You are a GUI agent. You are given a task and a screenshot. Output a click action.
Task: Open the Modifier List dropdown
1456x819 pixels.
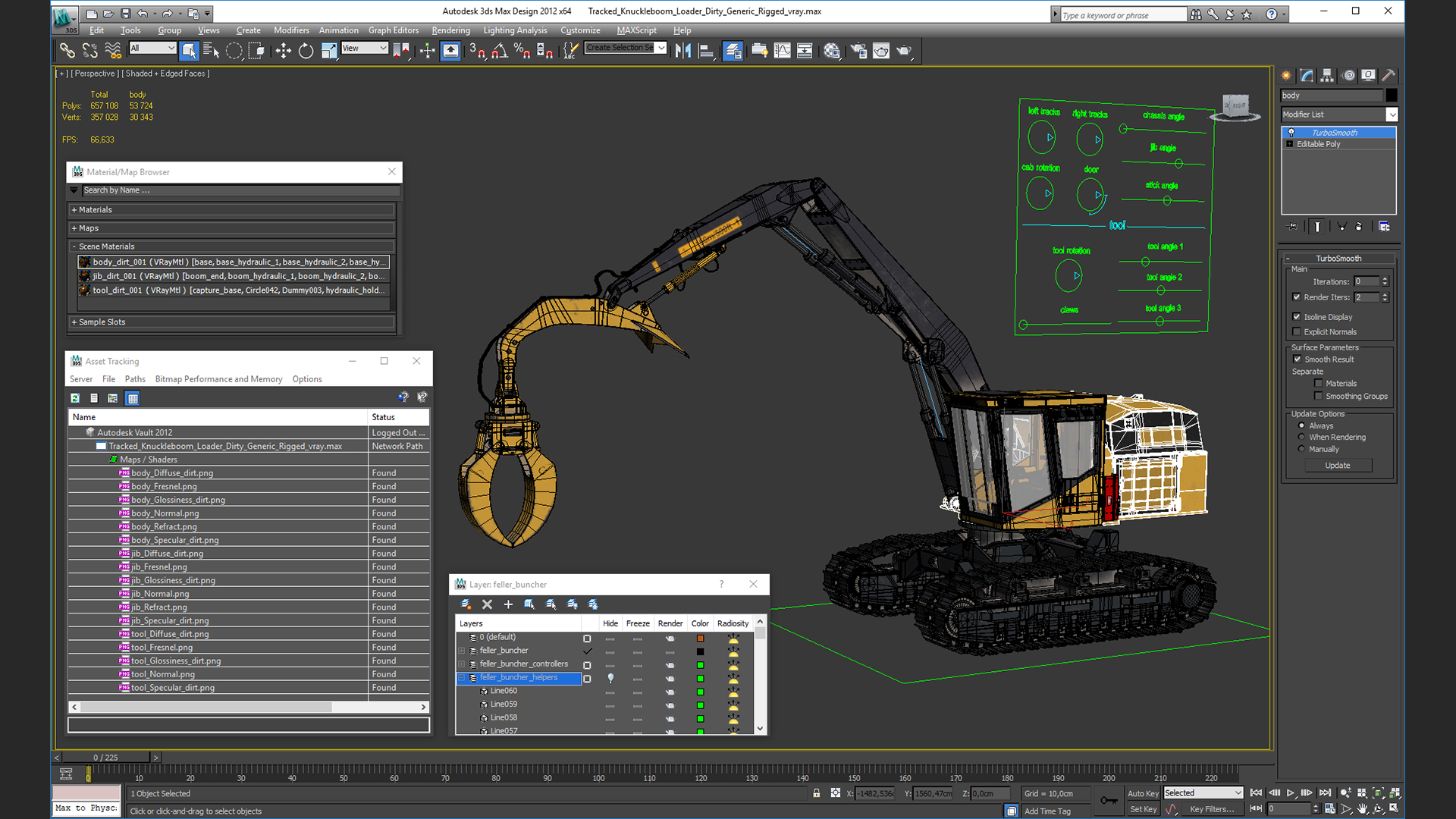pyautogui.click(x=1392, y=115)
